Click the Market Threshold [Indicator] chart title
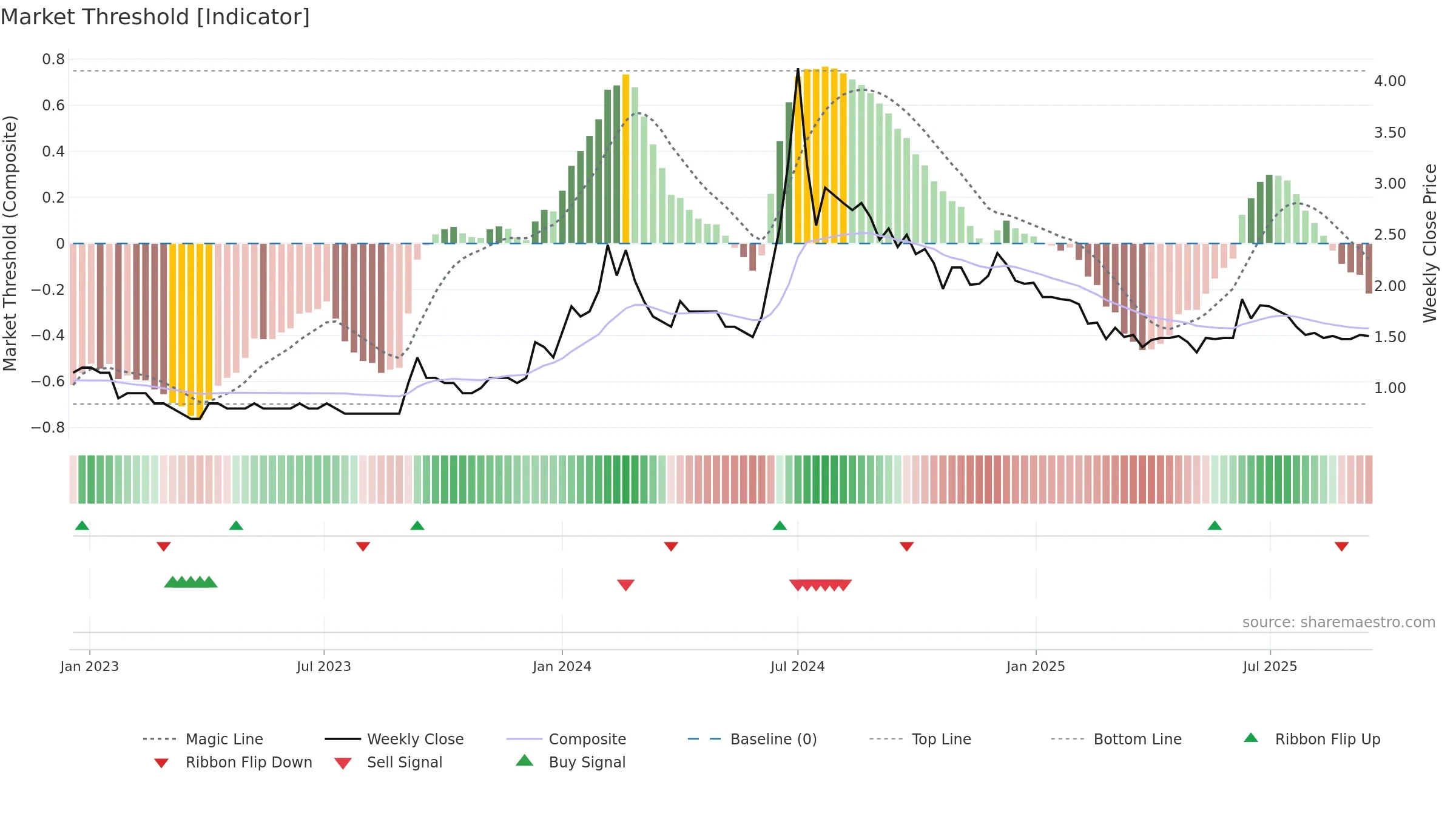This screenshot has width=1456, height=819. pyautogui.click(x=155, y=17)
